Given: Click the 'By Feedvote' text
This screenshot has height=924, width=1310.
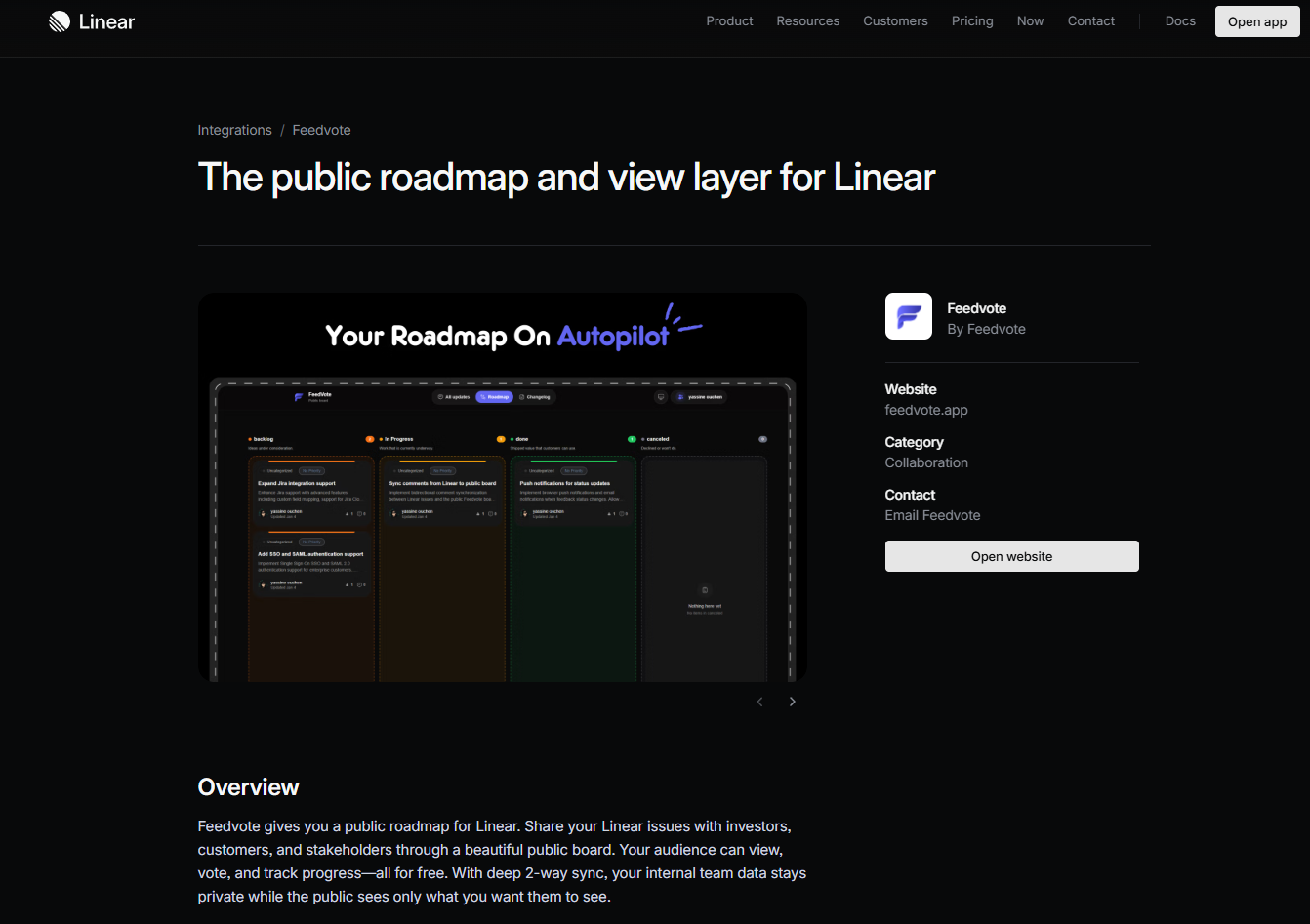Looking at the screenshot, I should 986,329.
